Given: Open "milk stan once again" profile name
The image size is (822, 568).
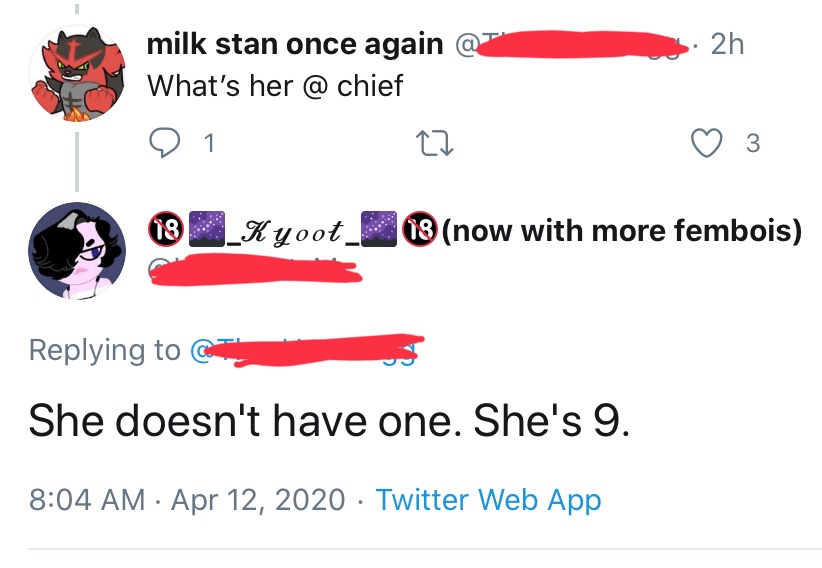Looking at the screenshot, I should coord(295,44).
